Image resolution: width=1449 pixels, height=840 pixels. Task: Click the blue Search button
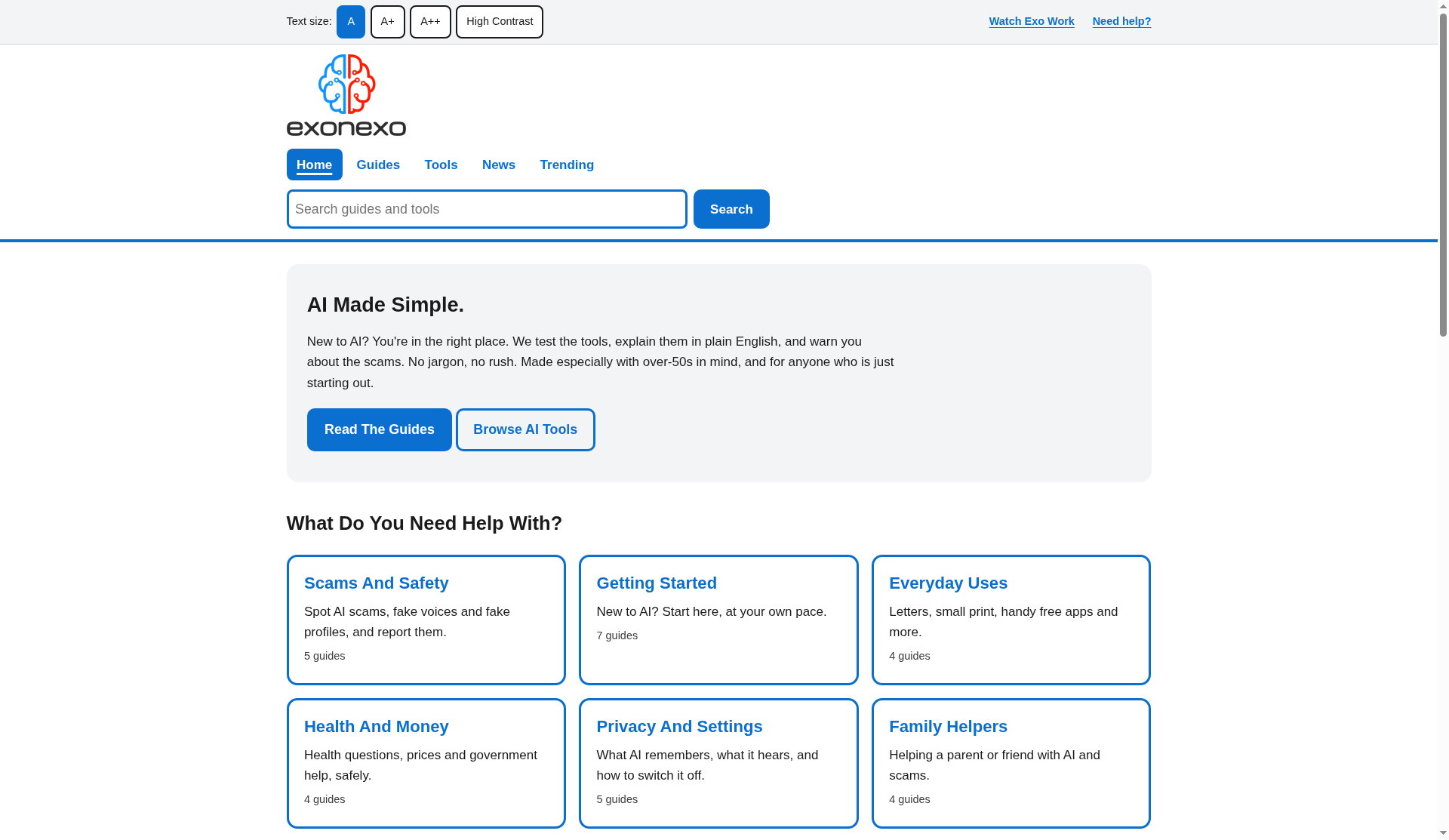tap(731, 209)
